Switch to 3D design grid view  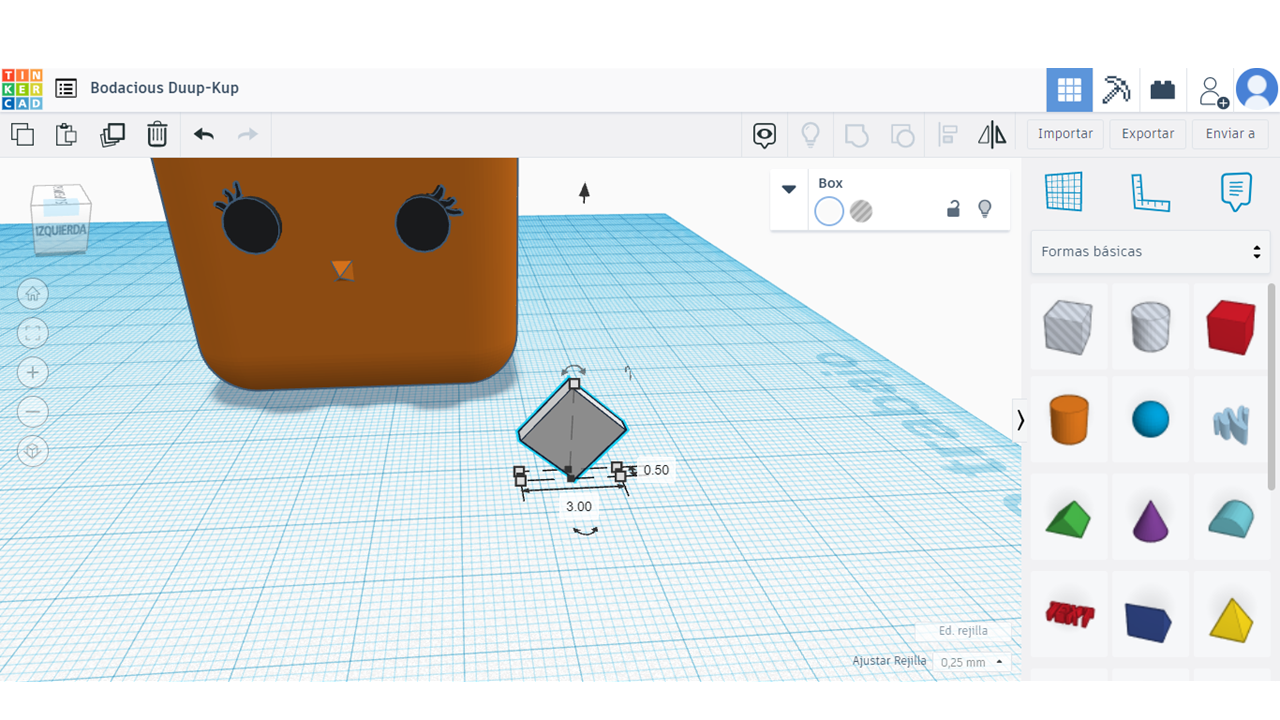tap(1069, 90)
